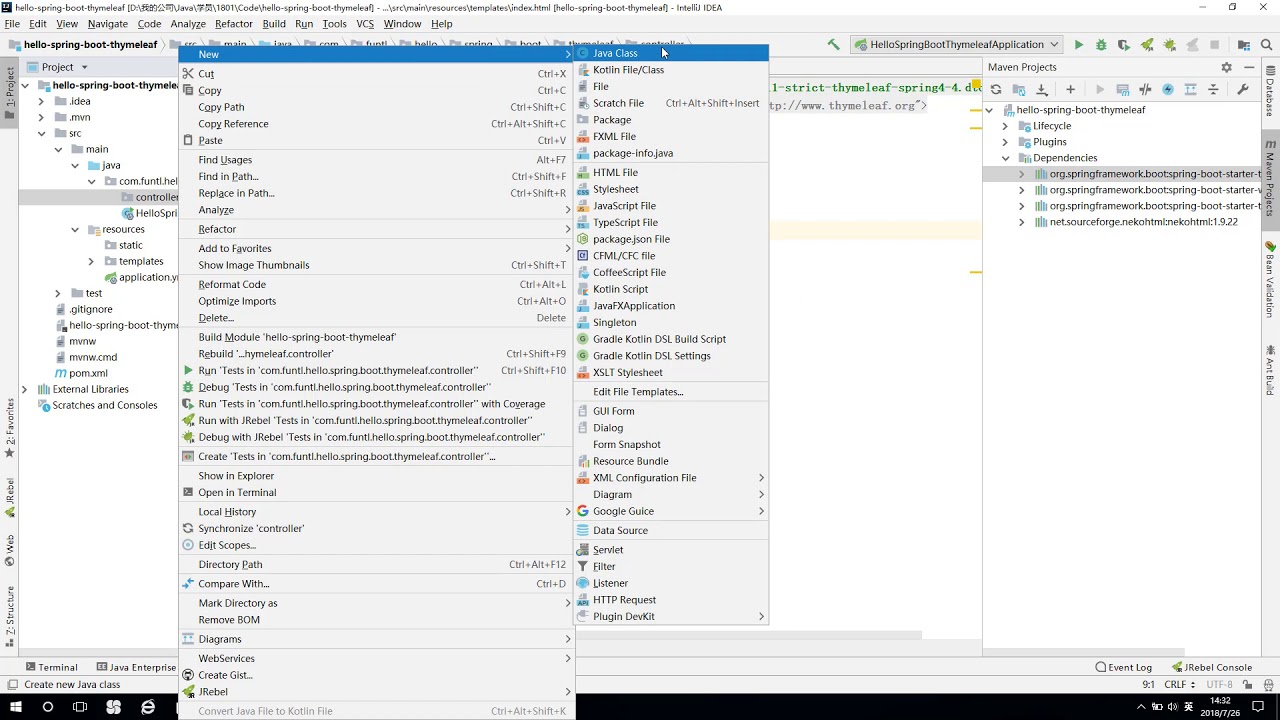This screenshot has width=1280, height=720.
Task: Expand nekohtml dependency in Maven tree
Action: (x=1021, y=222)
